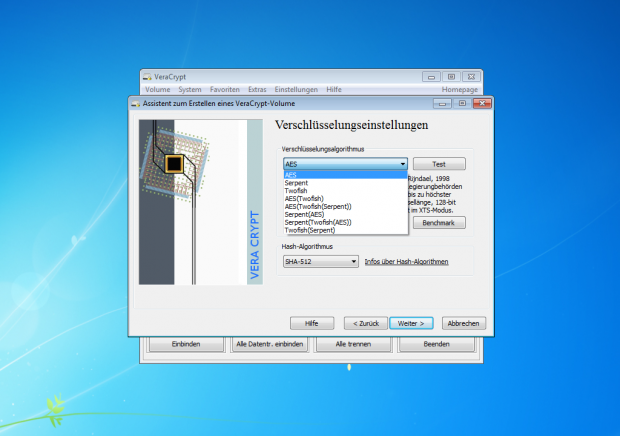Choose Twofish(Serpent) option

point(345,230)
